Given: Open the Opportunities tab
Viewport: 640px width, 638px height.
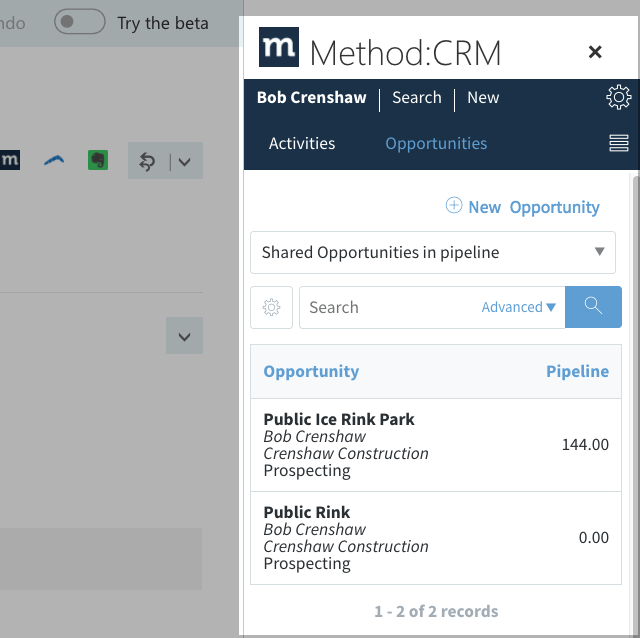Looking at the screenshot, I should [436, 144].
